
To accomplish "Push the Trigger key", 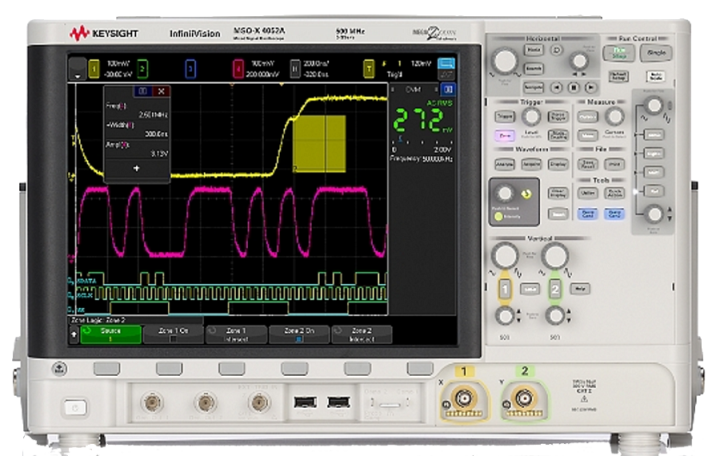I will (x=505, y=117).
